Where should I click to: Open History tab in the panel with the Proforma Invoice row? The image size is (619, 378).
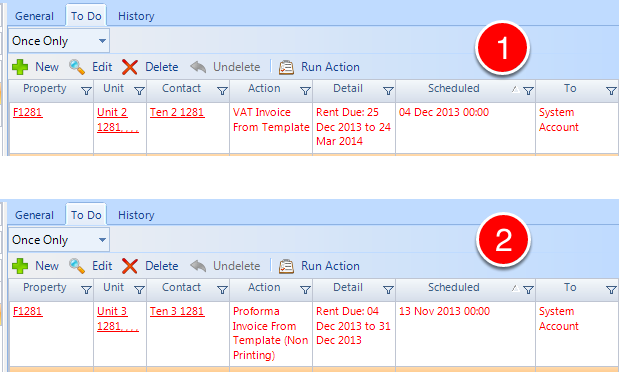(x=136, y=215)
